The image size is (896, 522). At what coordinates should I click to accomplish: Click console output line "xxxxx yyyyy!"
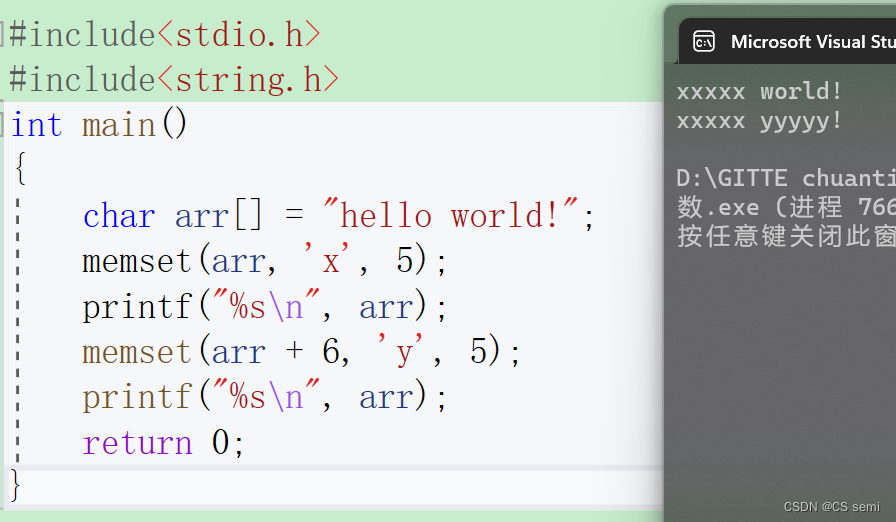pyautogui.click(x=759, y=121)
